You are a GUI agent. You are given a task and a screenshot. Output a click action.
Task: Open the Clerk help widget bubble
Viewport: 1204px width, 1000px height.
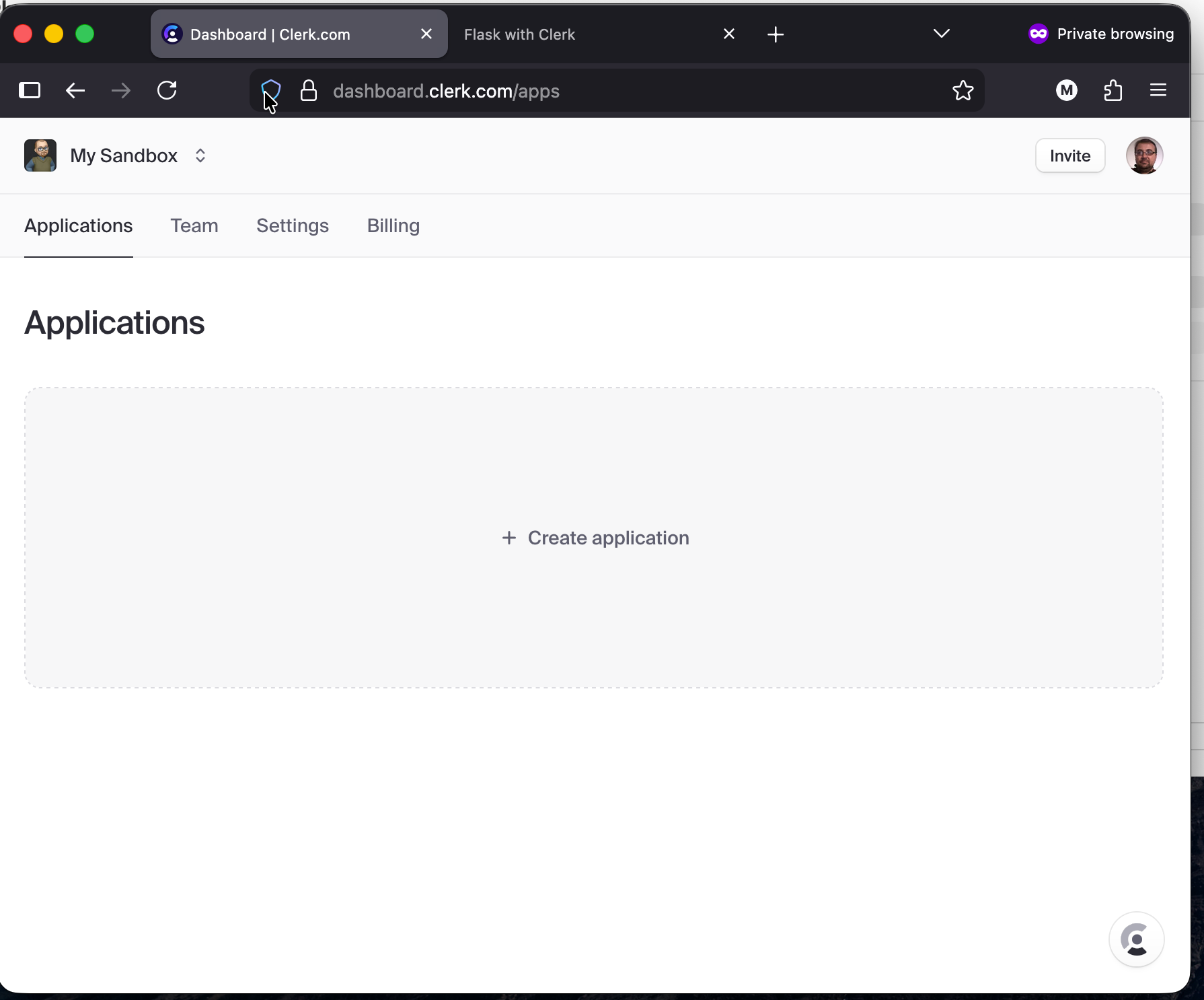(1136, 939)
